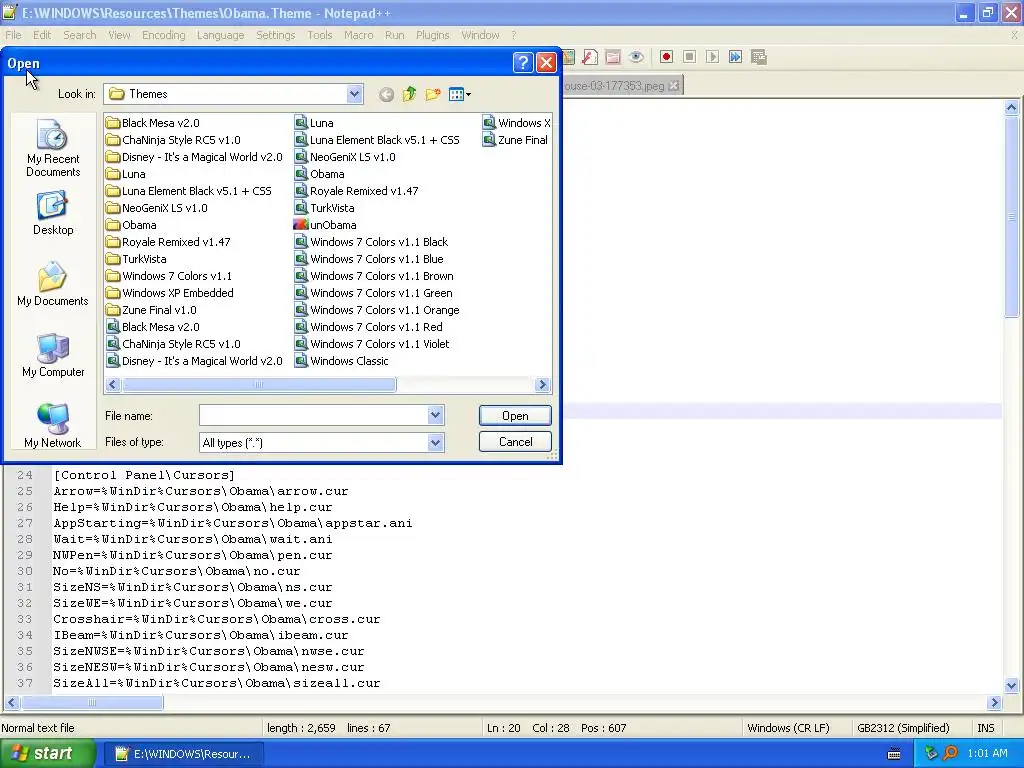Click the eye Monitoring toolbar icon
This screenshot has height=768, width=1024.
636,57
